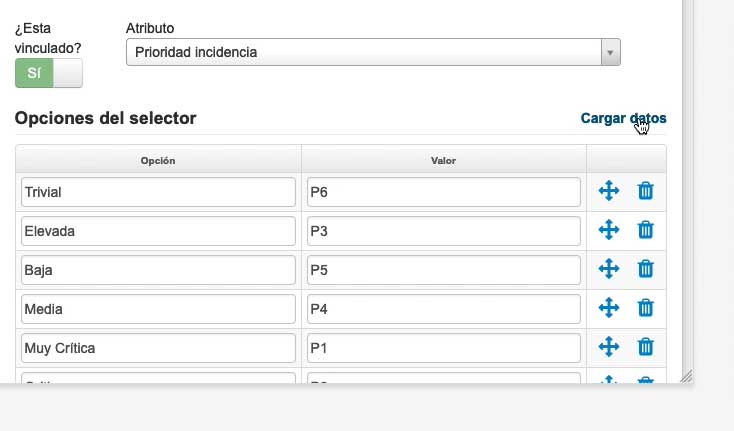
Task: Click the Media option text field
Action: [x=158, y=309]
